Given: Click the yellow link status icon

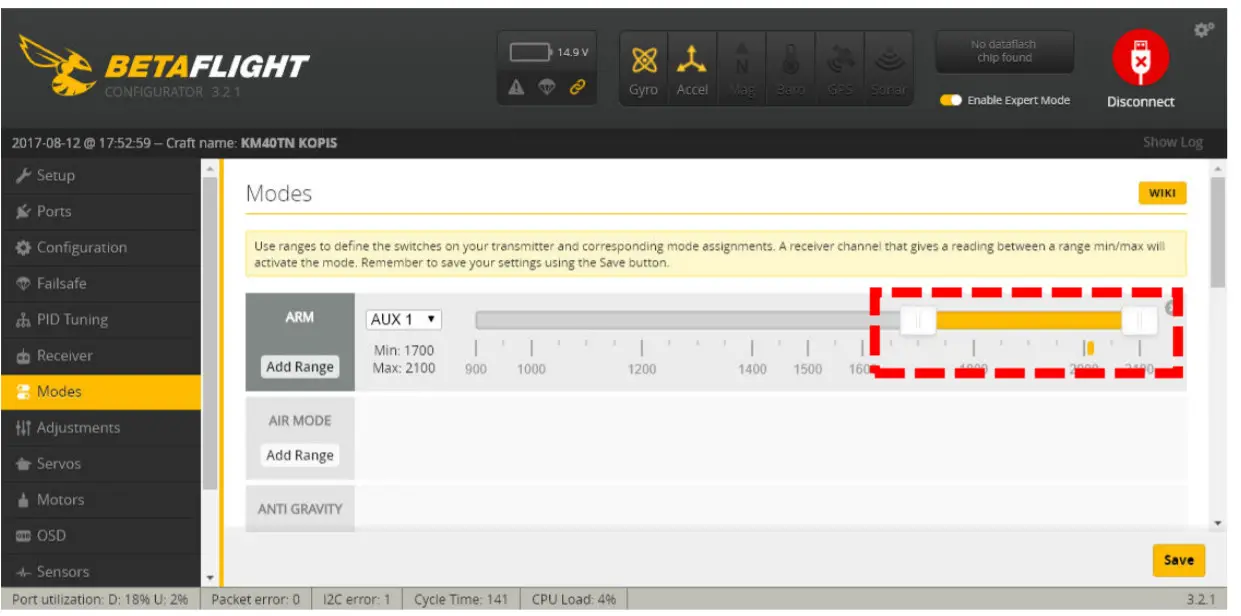Looking at the screenshot, I should click(577, 88).
